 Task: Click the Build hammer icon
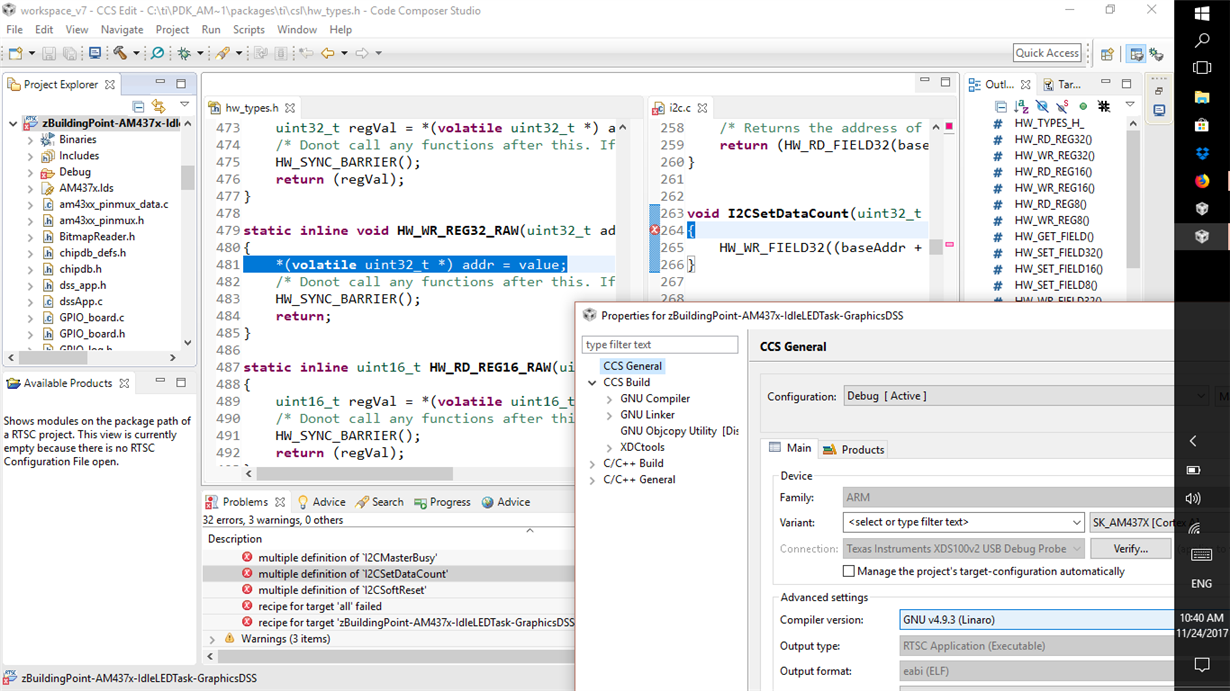point(120,53)
